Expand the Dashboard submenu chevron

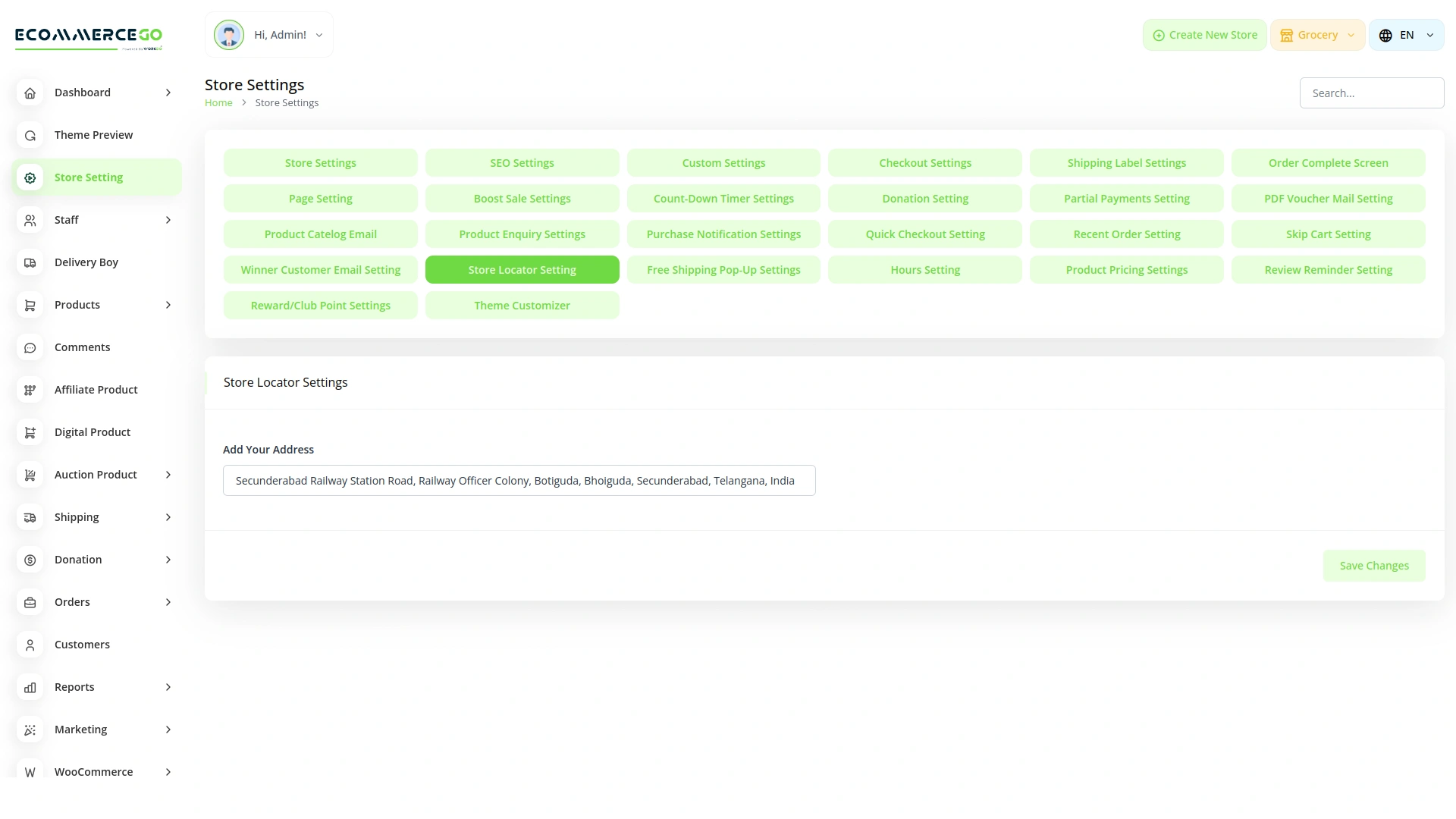click(x=168, y=93)
